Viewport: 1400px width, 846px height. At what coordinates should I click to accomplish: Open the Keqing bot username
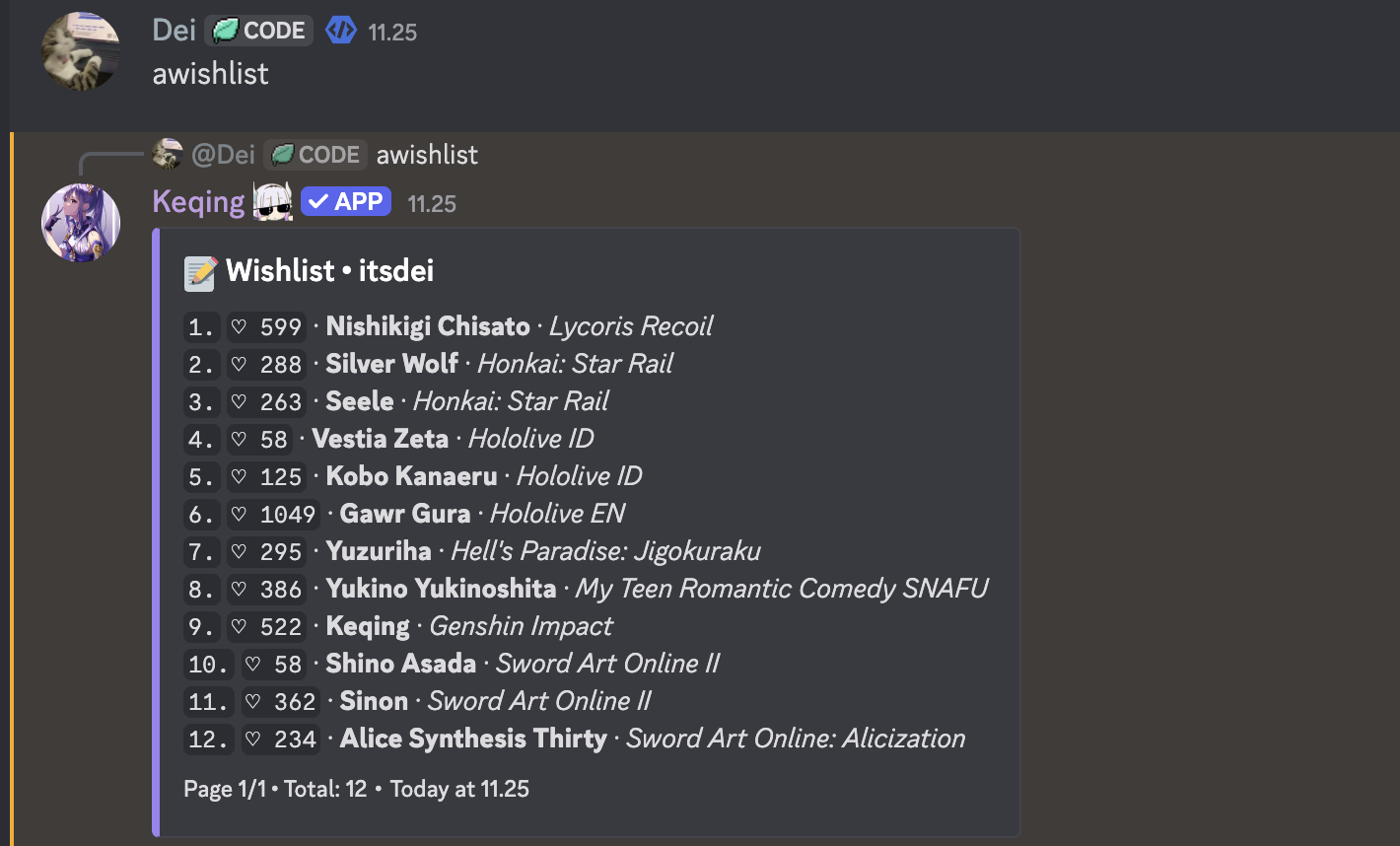(199, 202)
